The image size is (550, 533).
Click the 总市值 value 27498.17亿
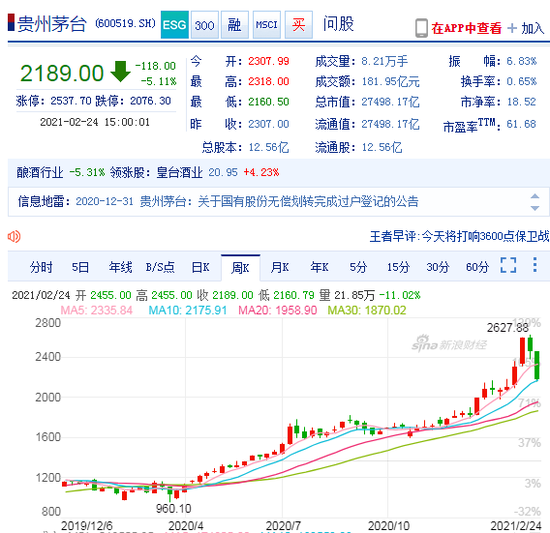tap(390, 102)
